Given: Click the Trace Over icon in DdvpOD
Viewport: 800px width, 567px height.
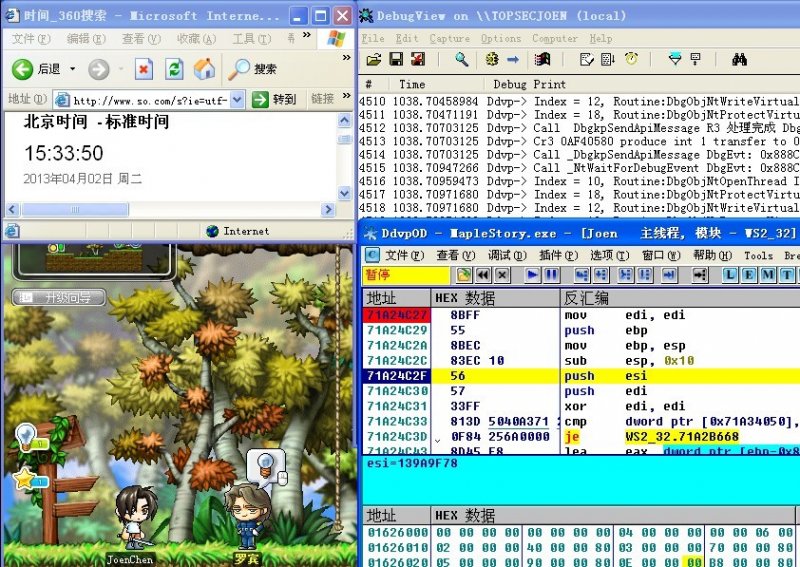Looking at the screenshot, I should [x=644, y=275].
